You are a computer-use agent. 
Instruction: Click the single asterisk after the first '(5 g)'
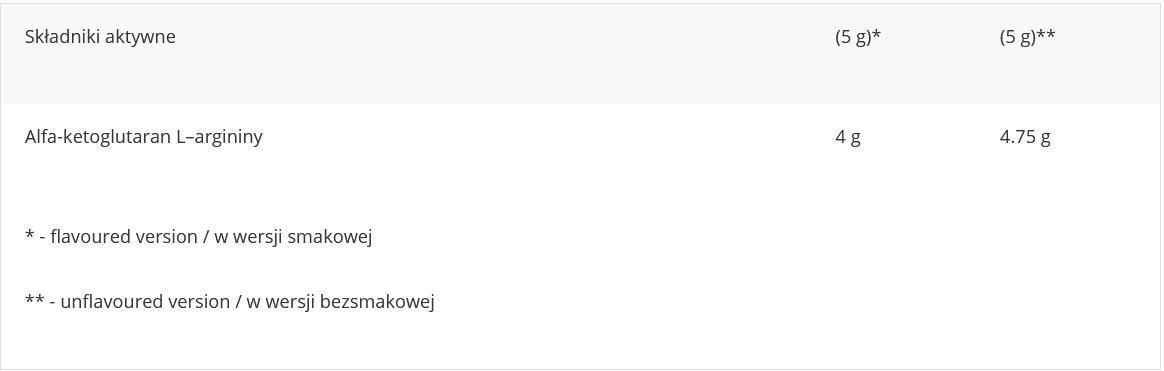point(876,34)
